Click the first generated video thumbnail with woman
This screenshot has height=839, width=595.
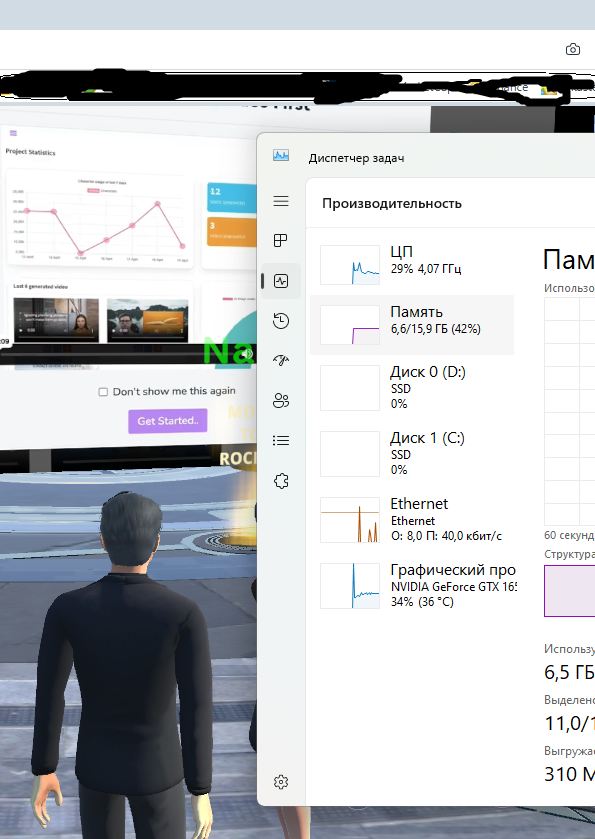56,318
